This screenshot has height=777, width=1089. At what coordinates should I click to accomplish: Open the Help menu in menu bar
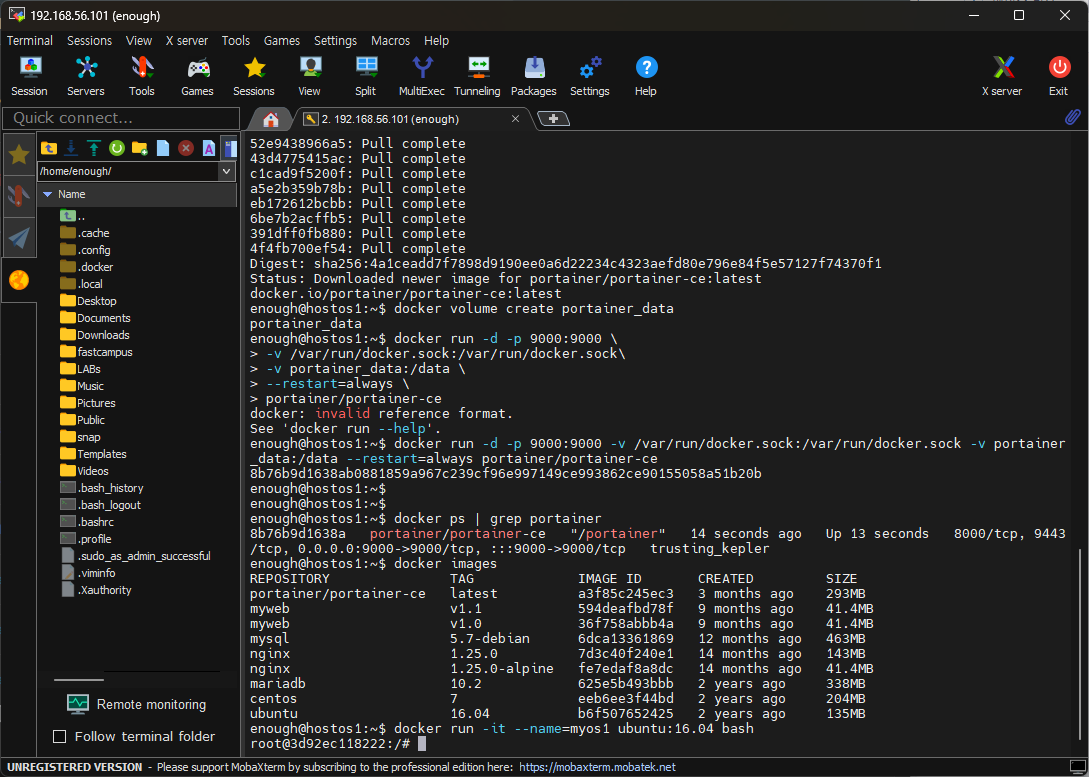[436, 40]
